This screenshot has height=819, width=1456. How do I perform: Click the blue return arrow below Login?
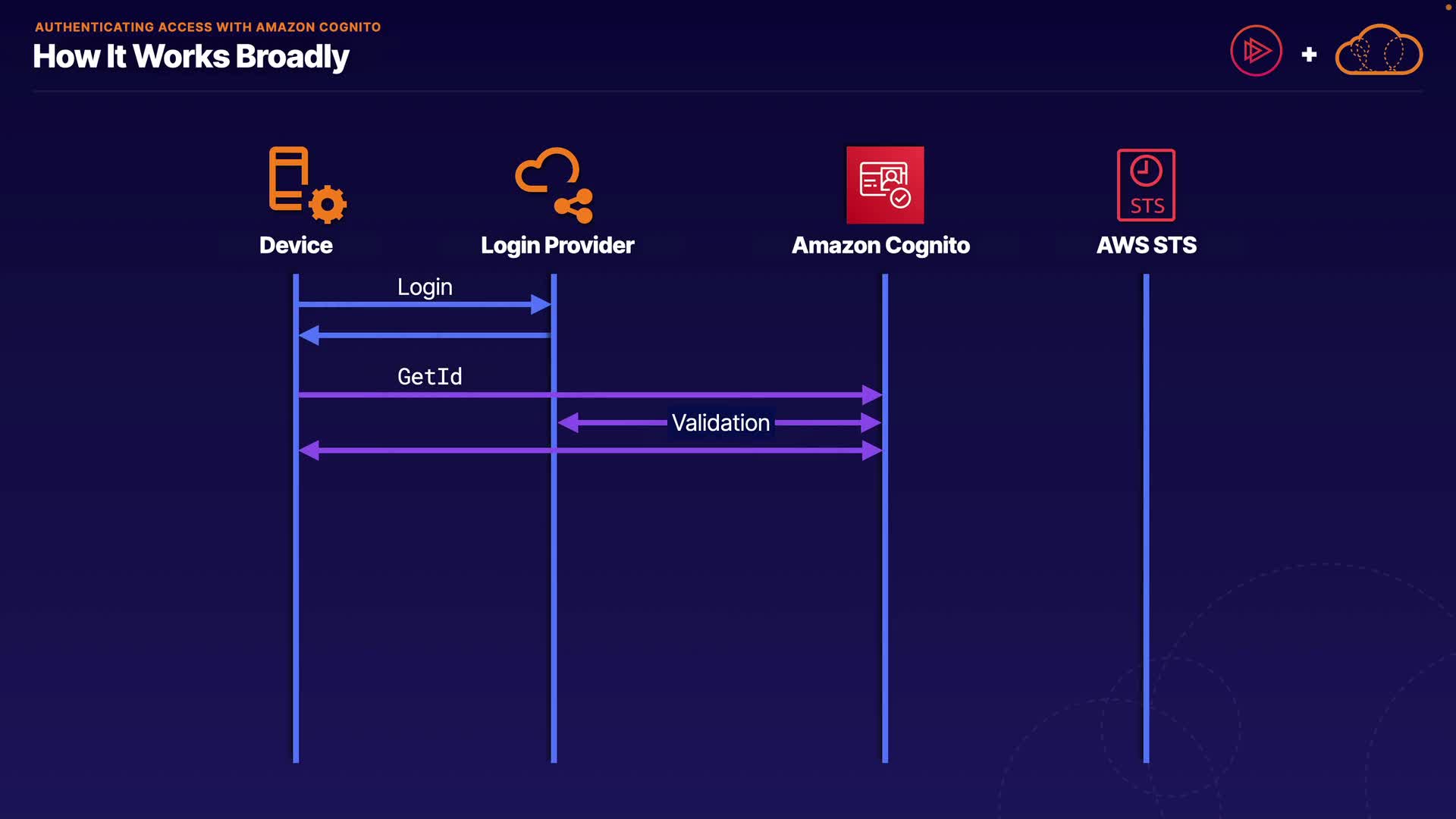[425, 335]
